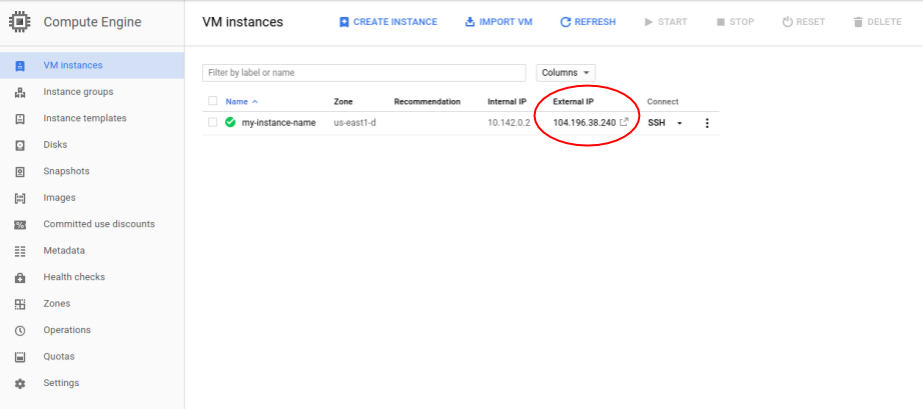Open external IP link icon beside 104.196.38.240
Image resolution: width=923 pixels, height=409 pixels.
[625, 122]
